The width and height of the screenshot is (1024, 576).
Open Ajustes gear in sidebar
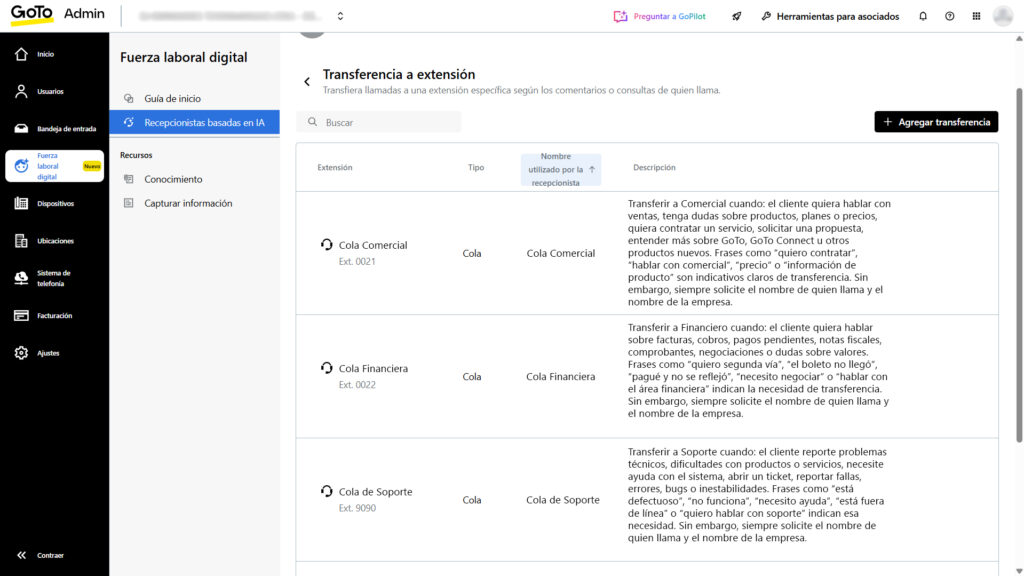(22, 353)
